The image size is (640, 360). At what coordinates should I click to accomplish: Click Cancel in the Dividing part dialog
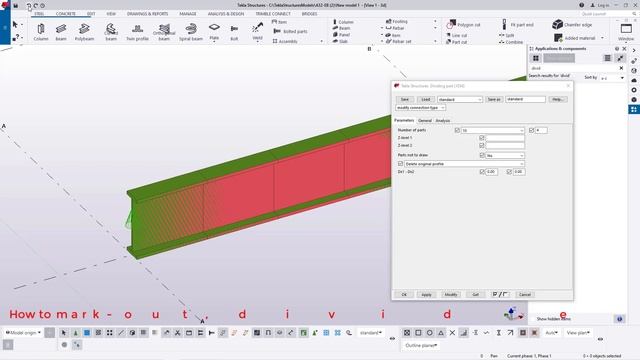tap(525, 294)
